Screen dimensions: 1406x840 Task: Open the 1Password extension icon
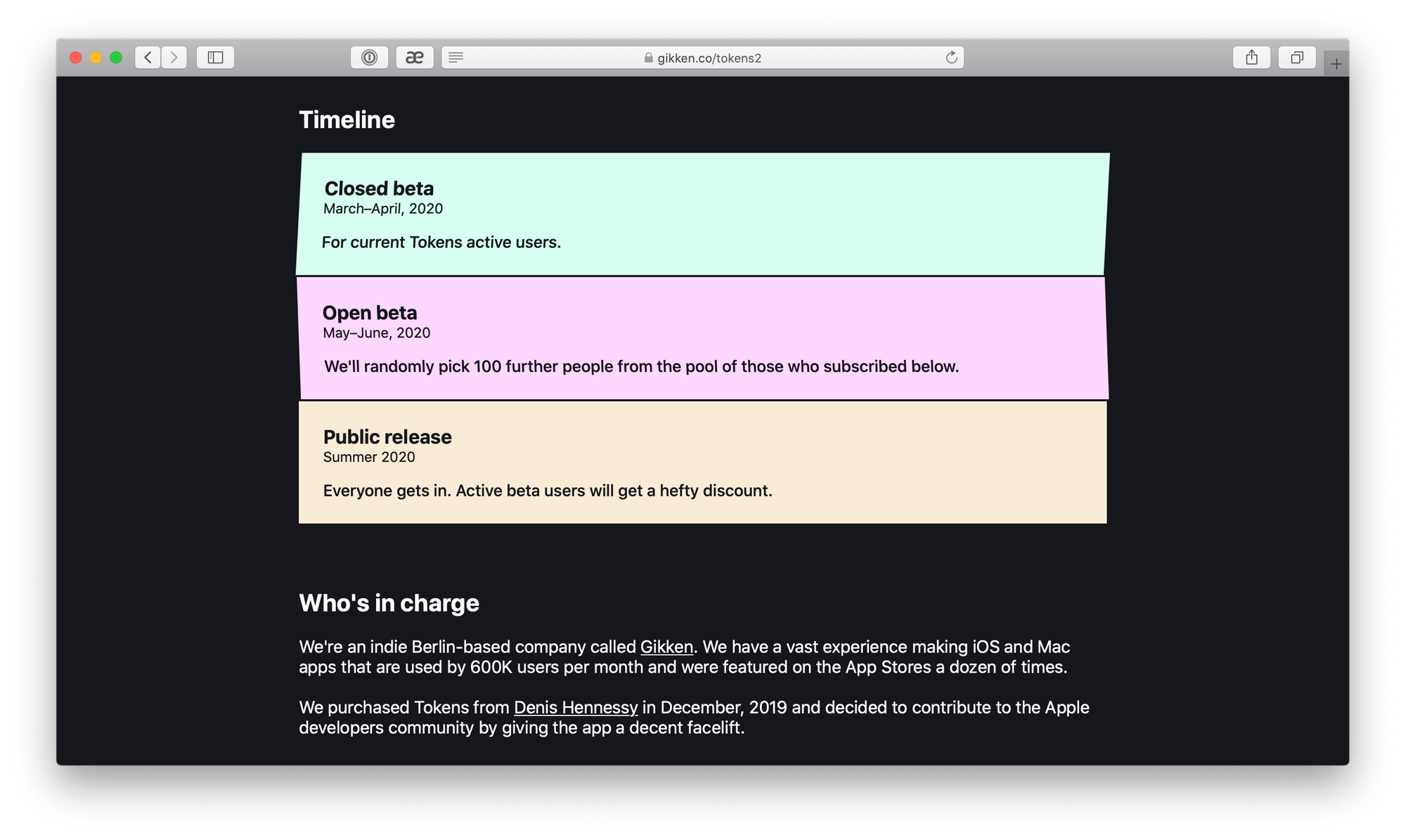coord(369,58)
